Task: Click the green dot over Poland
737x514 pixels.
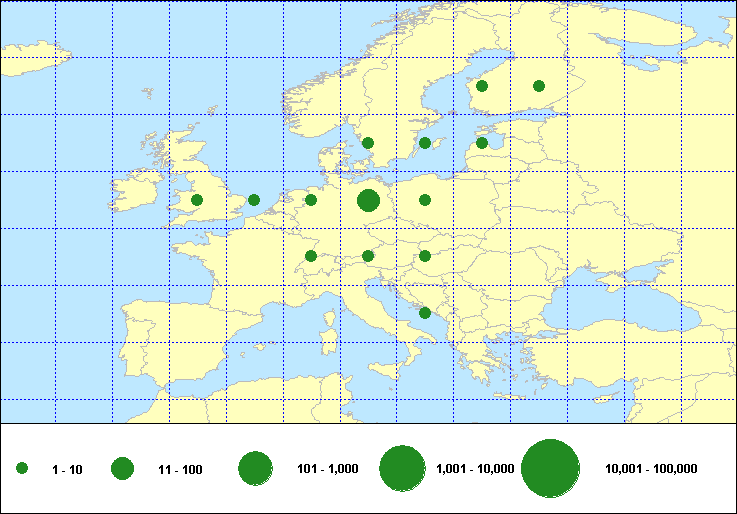Action: [425, 200]
